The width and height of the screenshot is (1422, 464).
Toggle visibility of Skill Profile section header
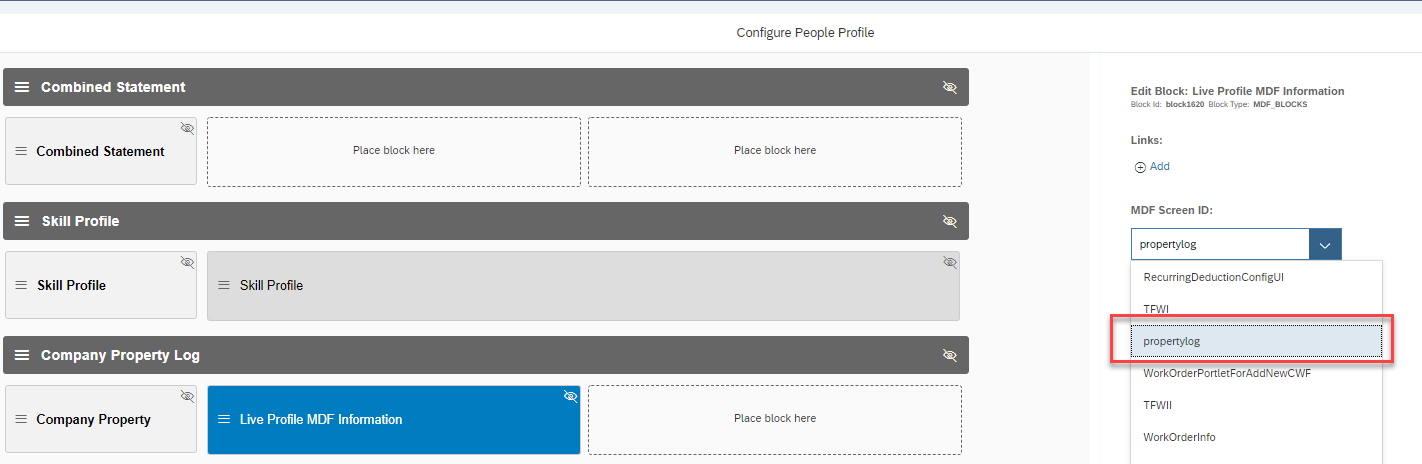[x=949, y=221]
